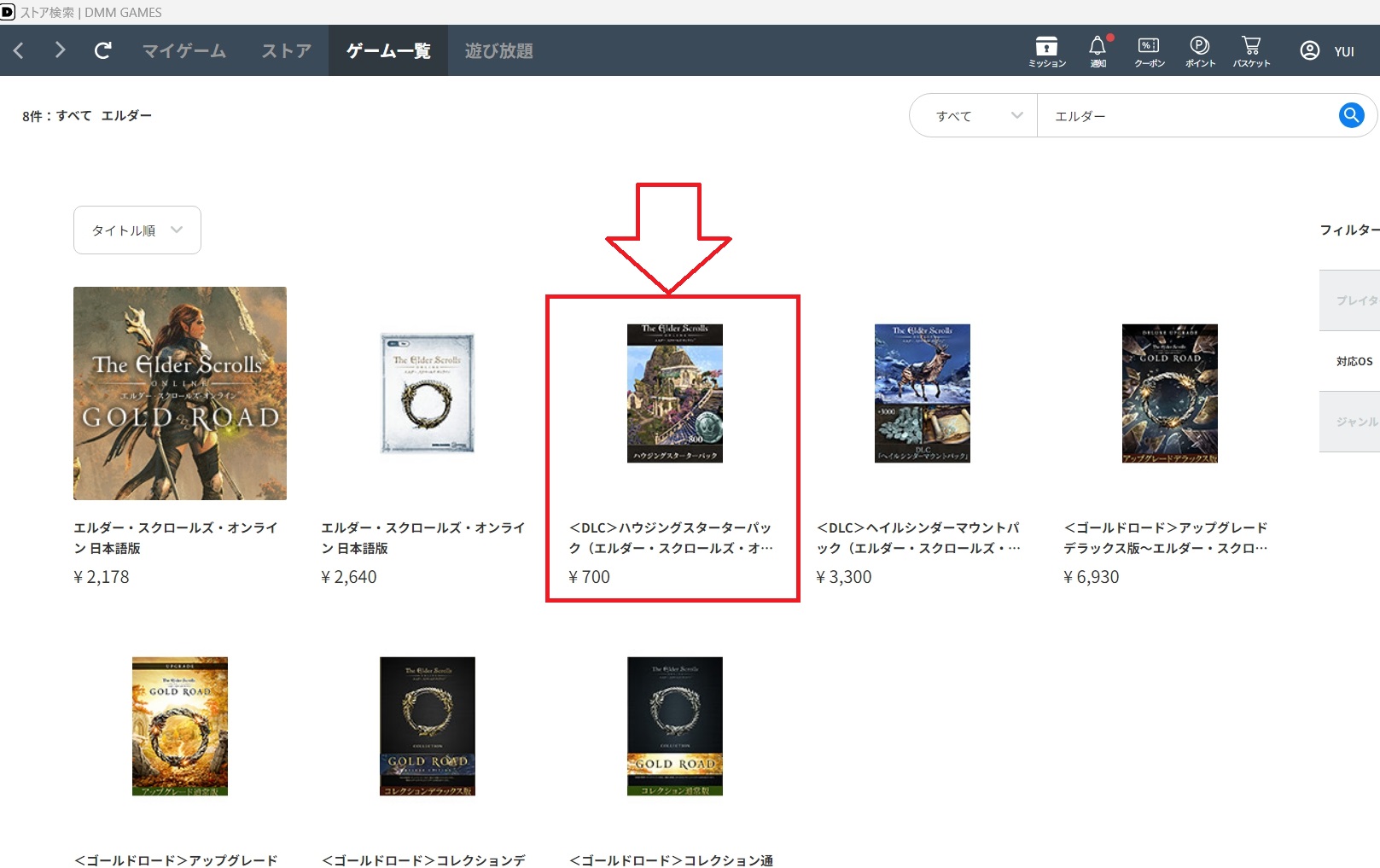Open the Gold Road large cover thumbnail
The width and height of the screenshot is (1380, 868).
(180, 393)
